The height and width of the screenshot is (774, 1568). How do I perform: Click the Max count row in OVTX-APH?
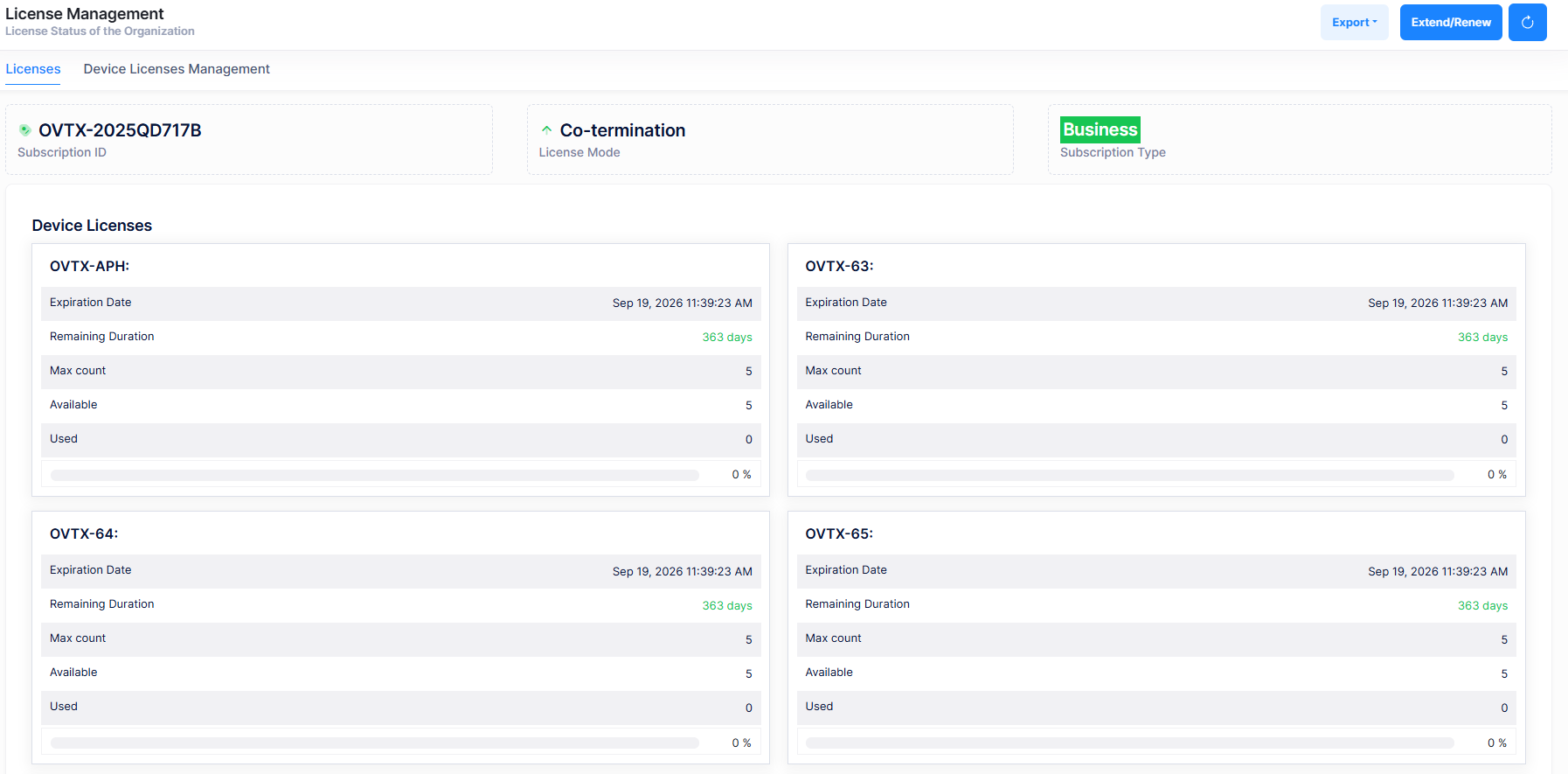click(400, 371)
